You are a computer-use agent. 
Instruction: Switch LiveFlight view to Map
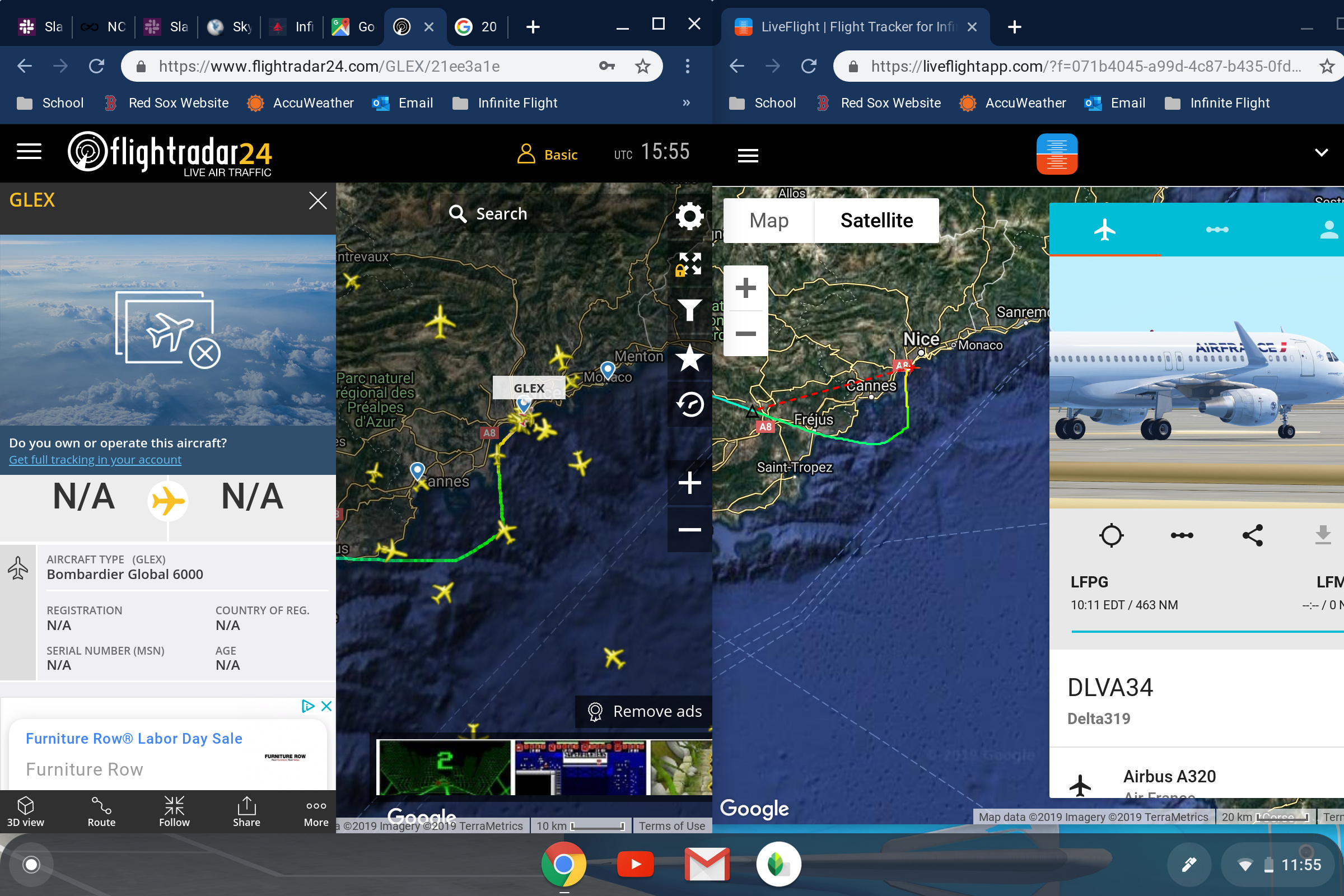point(768,221)
